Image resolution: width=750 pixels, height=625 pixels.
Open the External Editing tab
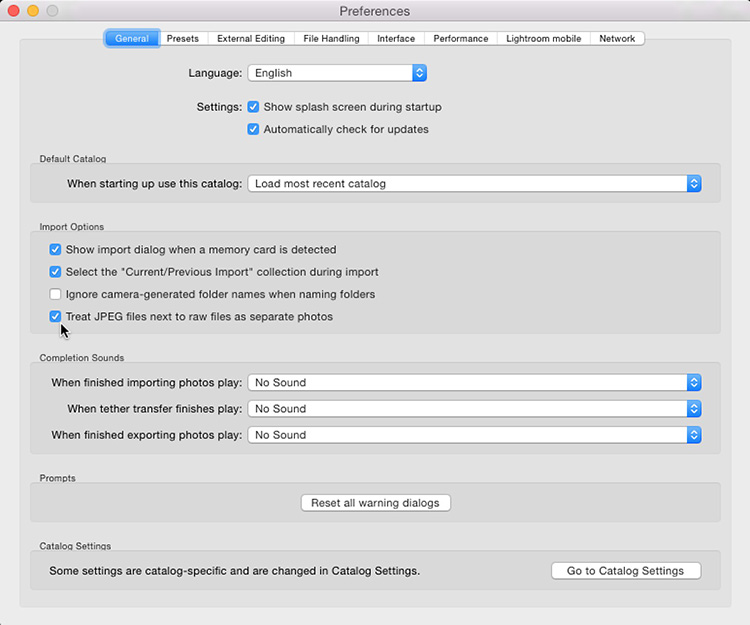251,38
